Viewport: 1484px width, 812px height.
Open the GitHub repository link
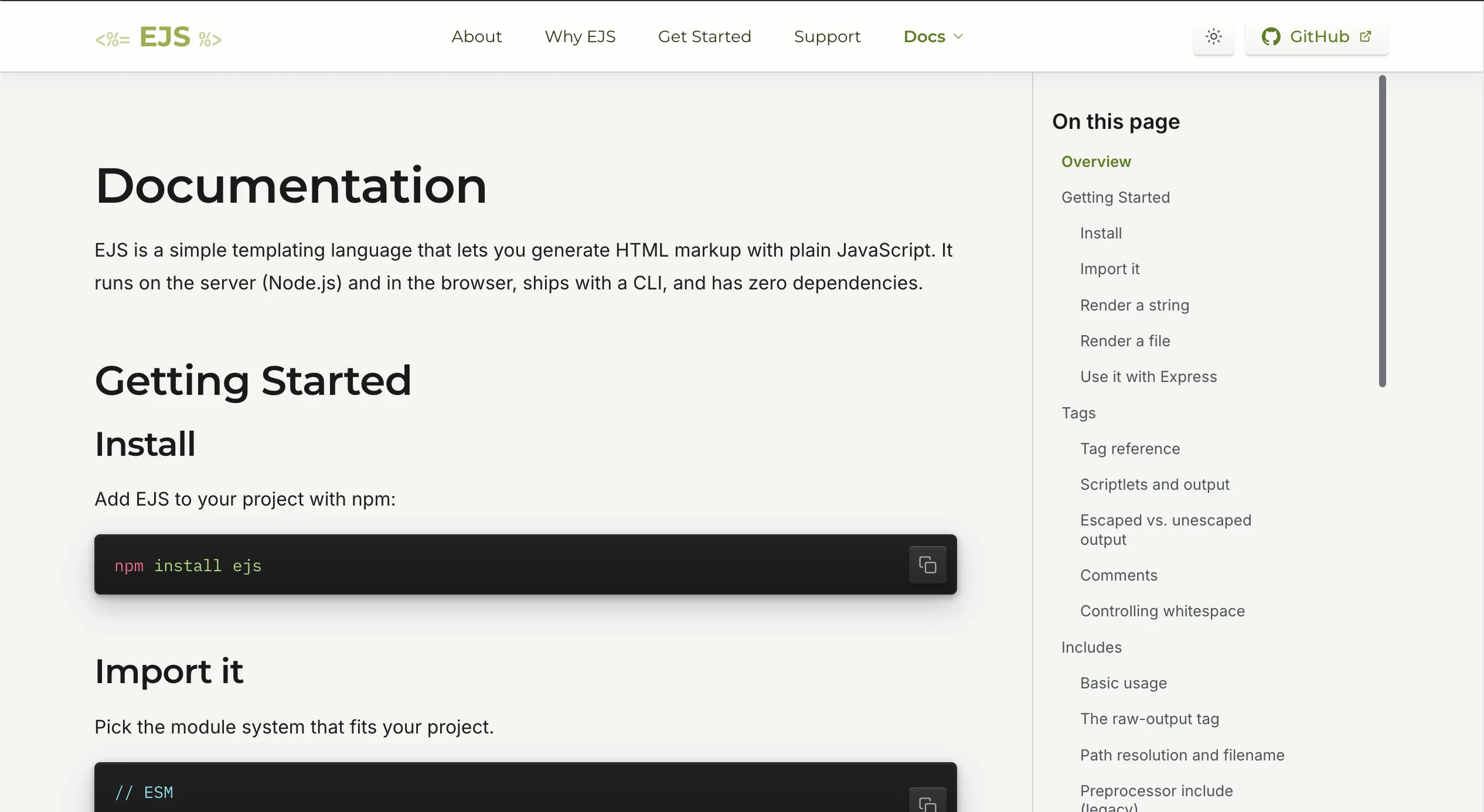click(x=1316, y=37)
